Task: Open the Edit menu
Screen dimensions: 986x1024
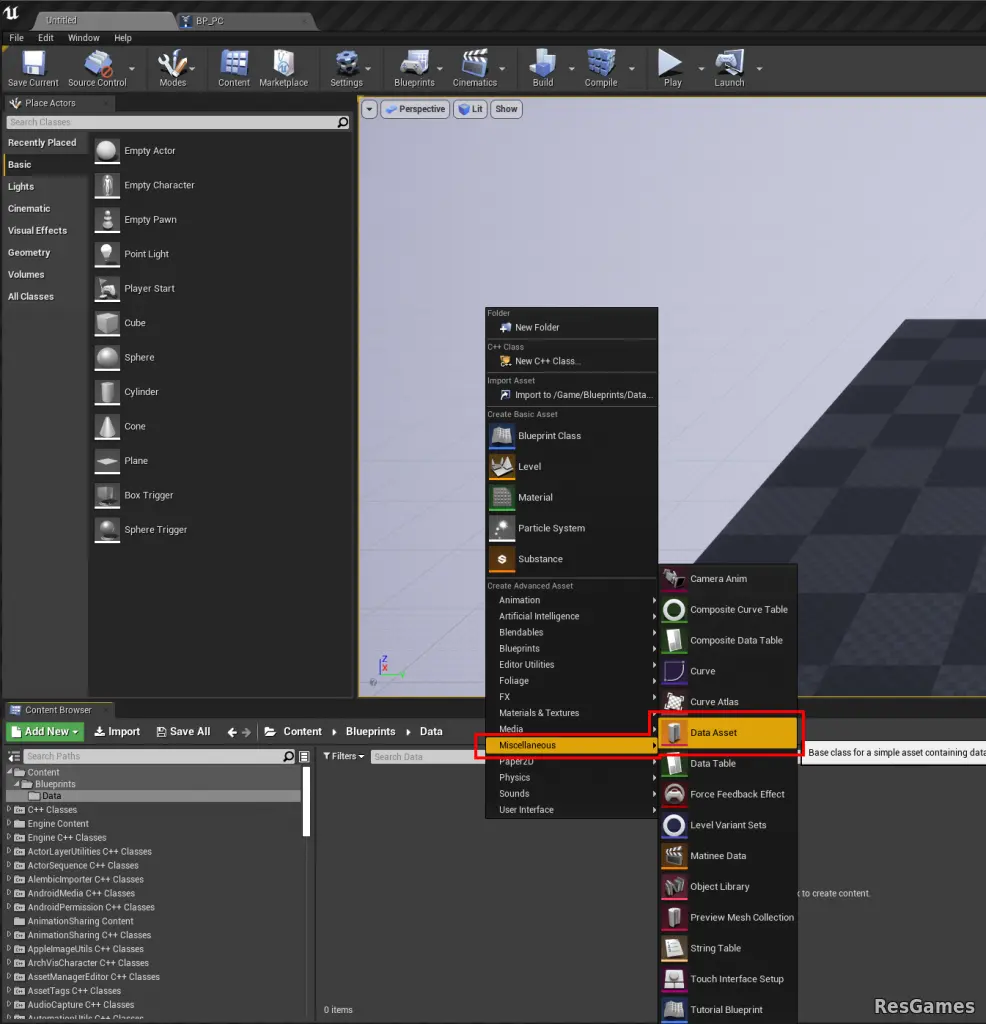Action: coord(46,38)
